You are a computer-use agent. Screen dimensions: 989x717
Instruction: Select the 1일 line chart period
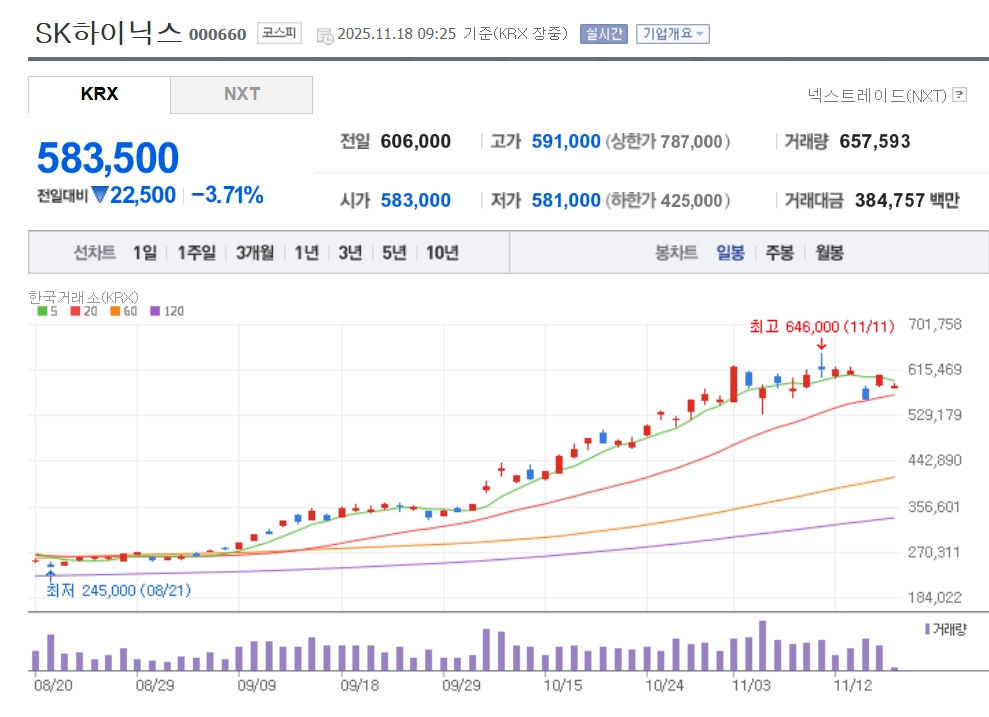pos(145,253)
